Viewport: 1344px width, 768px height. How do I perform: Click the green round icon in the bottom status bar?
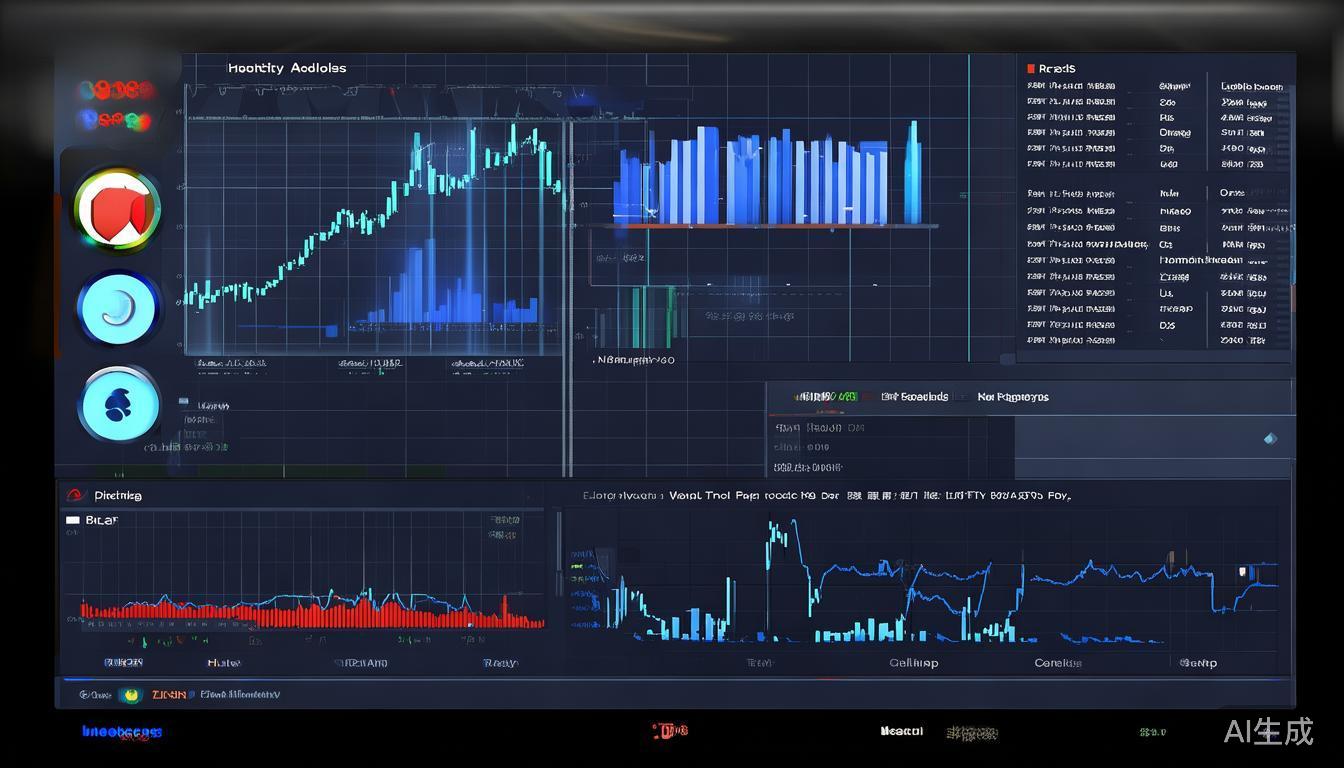tap(128, 694)
